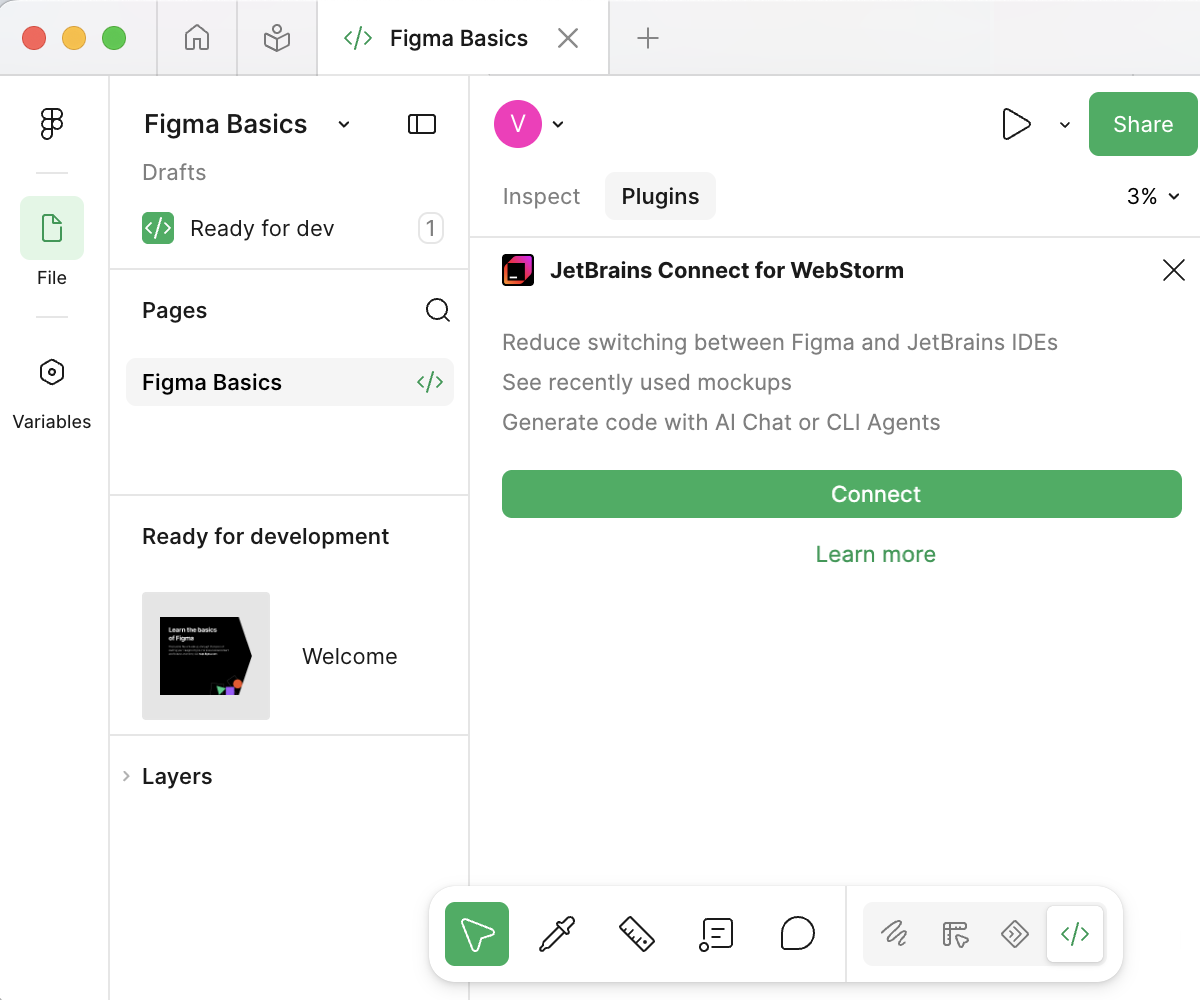The image size is (1200, 1000).
Task: Select the Figma Basics page row
Action: 290,382
